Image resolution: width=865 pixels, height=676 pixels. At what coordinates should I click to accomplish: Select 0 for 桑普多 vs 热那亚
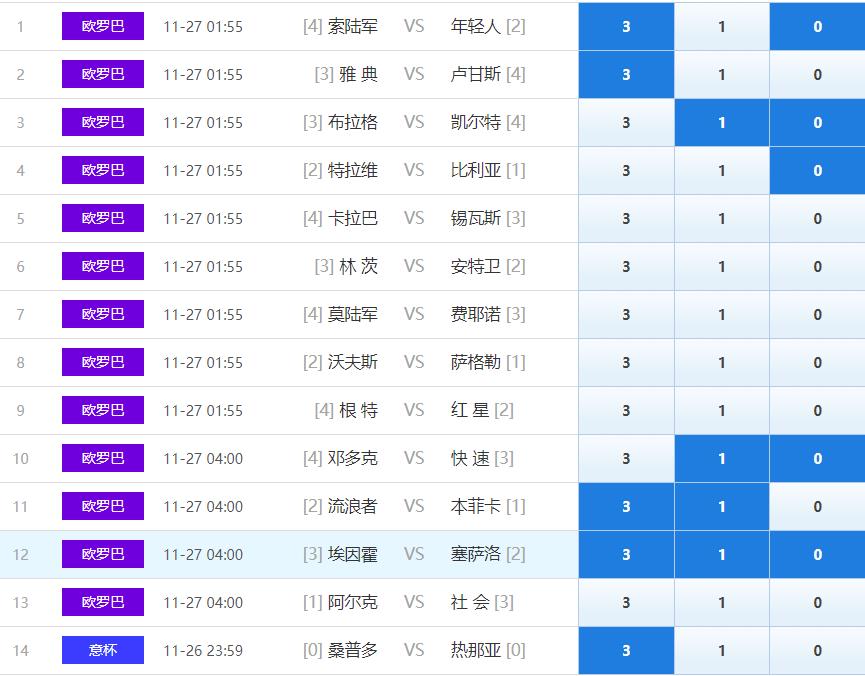pos(818,651)
